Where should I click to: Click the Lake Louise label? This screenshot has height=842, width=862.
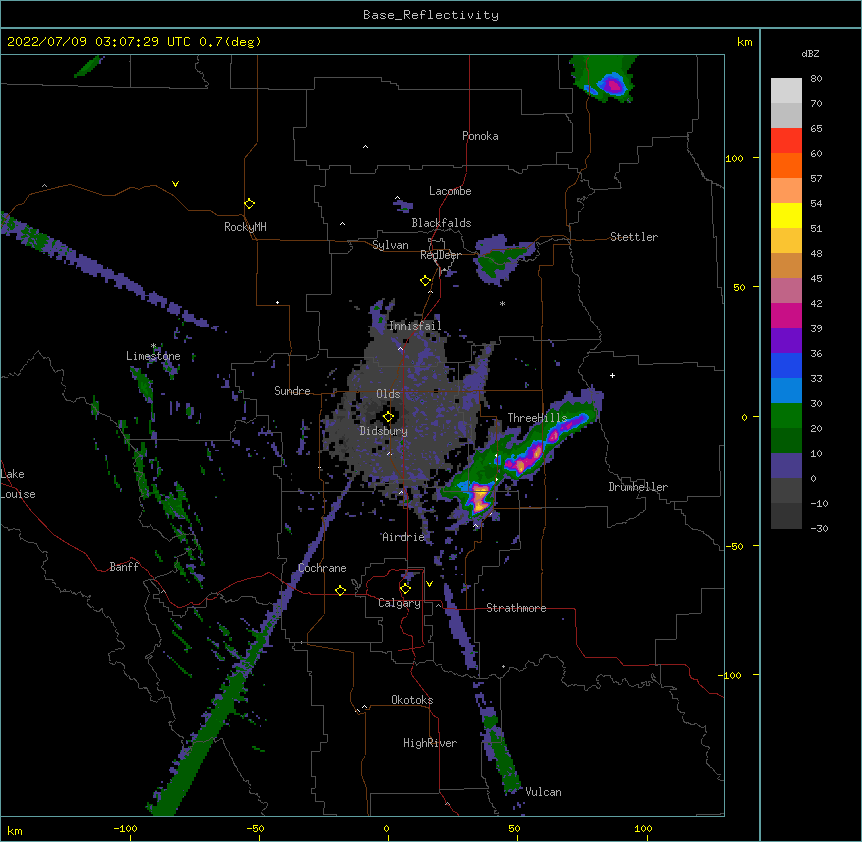[x=18, y=484]
